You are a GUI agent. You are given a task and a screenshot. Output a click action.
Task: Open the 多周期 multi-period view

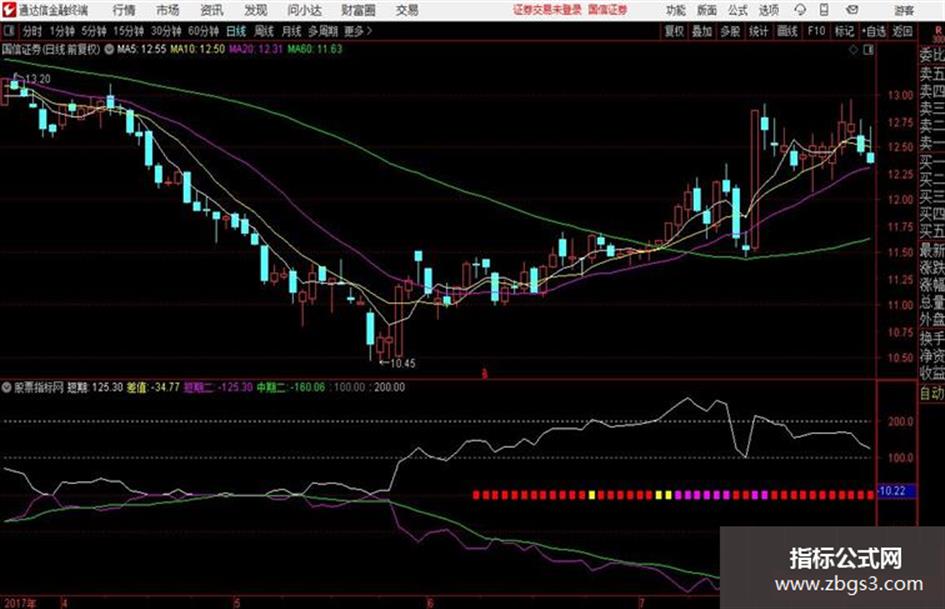pyautogui.click(x=323, y=31)
